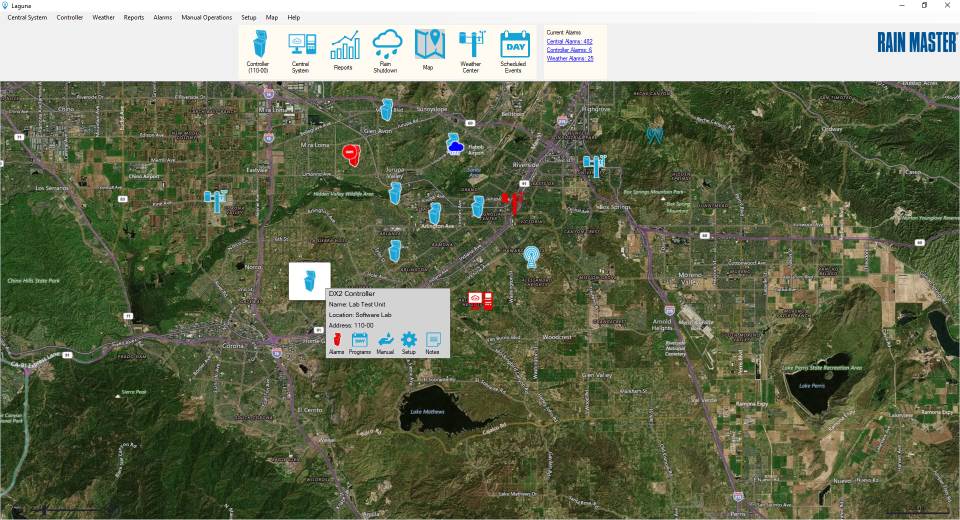The image size is (960, 520).
Task: Open the Help menu
Action: 294,17
